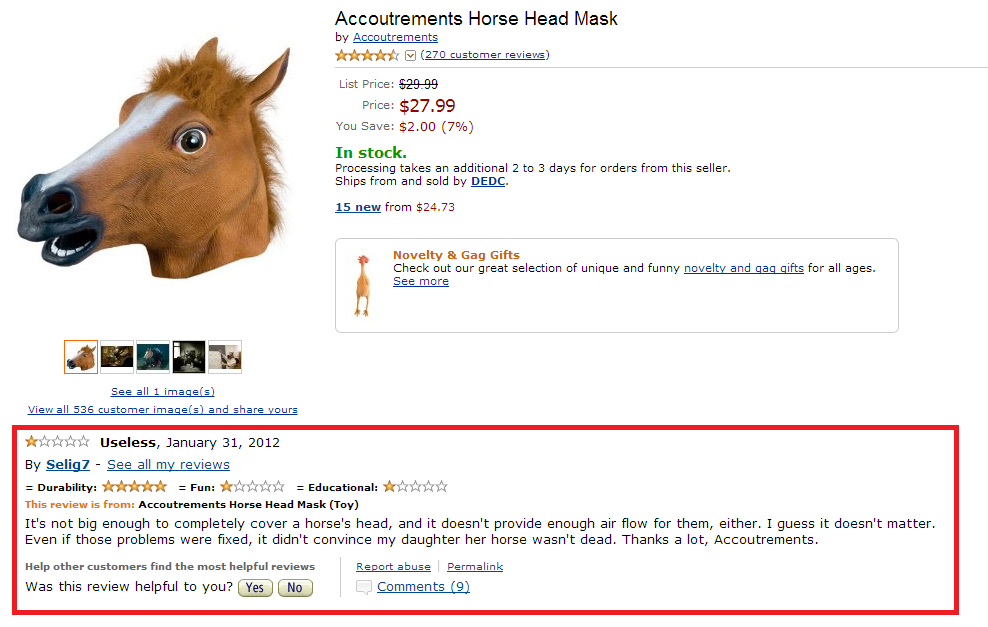Open the 270 customer reviews link

pos(485,54)
